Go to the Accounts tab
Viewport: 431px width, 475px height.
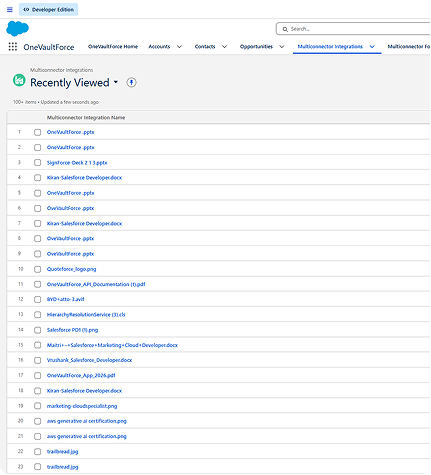click(159, 47)
